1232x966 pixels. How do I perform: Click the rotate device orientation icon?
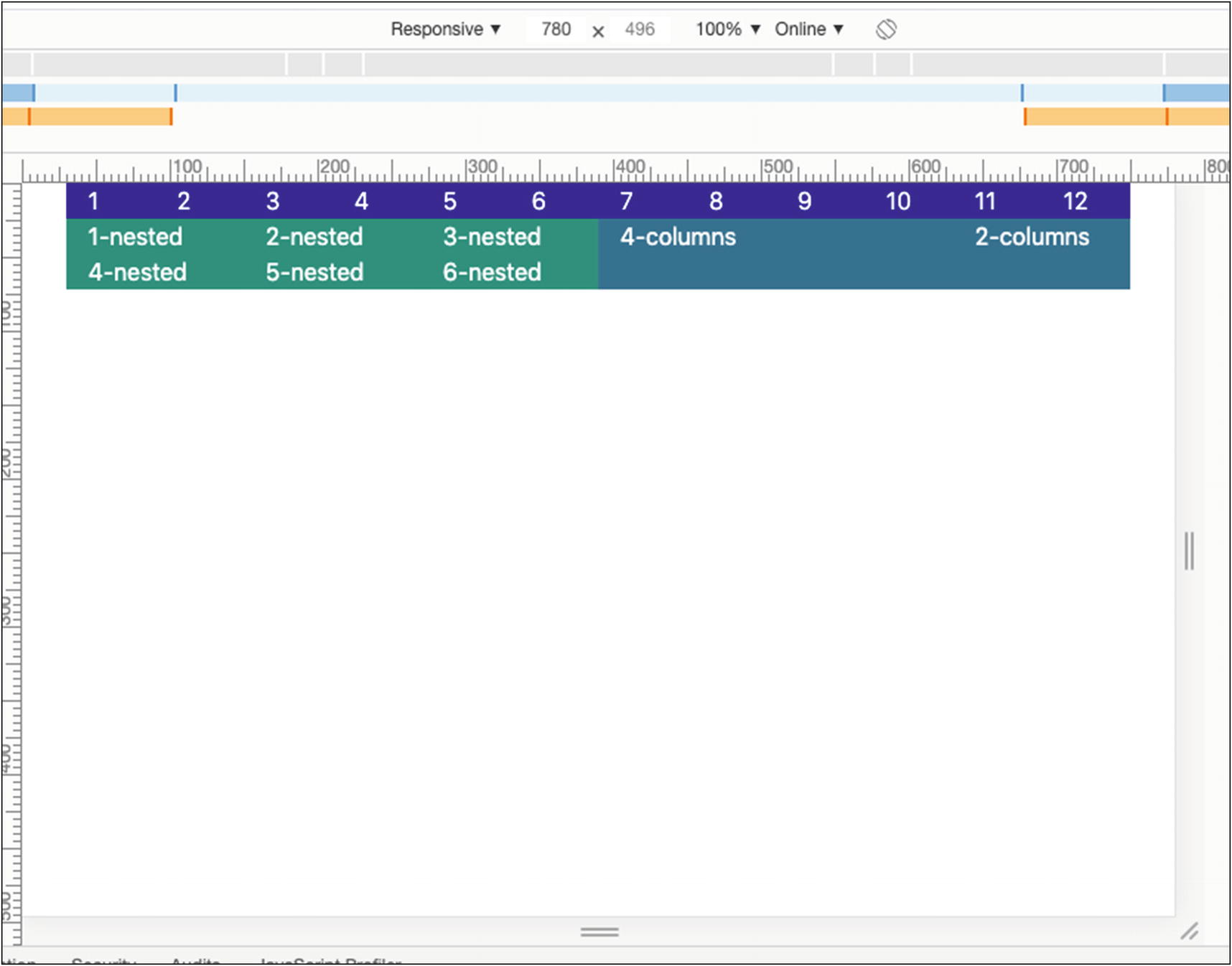886,29
